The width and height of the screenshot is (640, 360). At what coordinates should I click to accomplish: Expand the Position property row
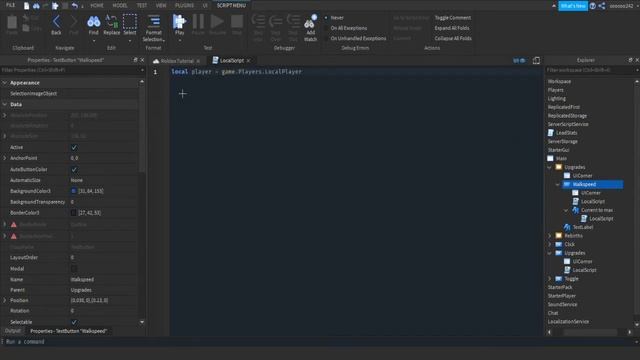5,300
